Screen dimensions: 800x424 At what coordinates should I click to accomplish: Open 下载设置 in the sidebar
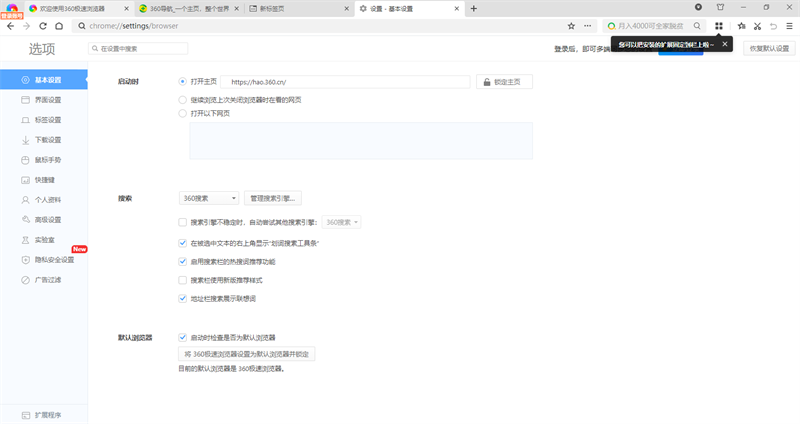[48, 140]
